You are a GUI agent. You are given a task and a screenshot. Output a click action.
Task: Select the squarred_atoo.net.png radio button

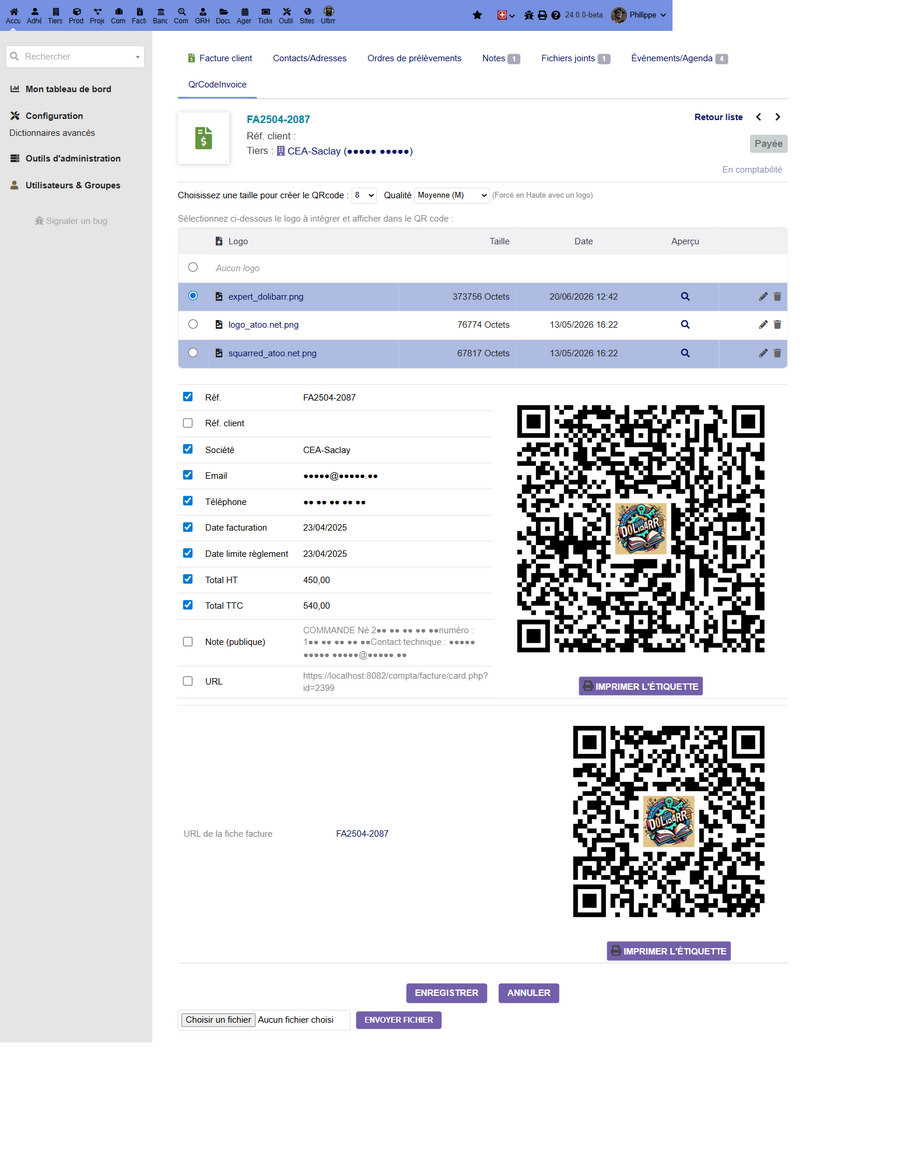[193, 352]
